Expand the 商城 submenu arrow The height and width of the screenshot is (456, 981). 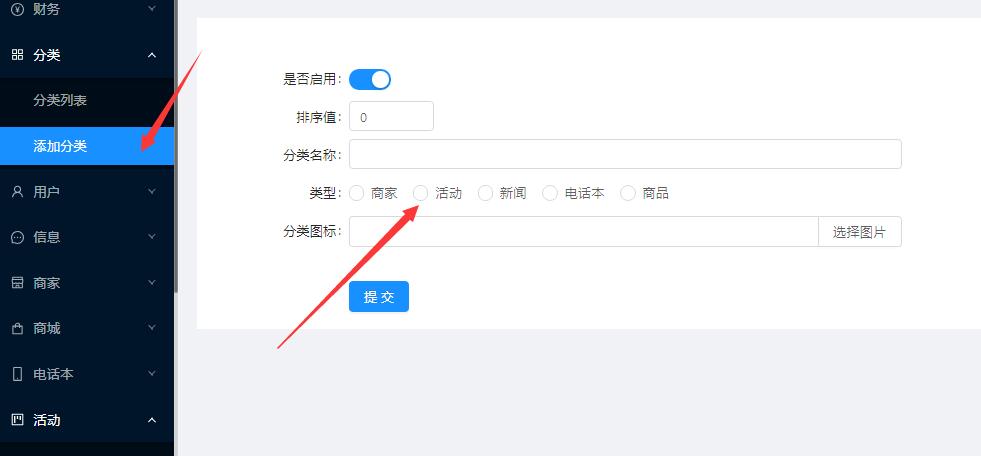[151, 328]
